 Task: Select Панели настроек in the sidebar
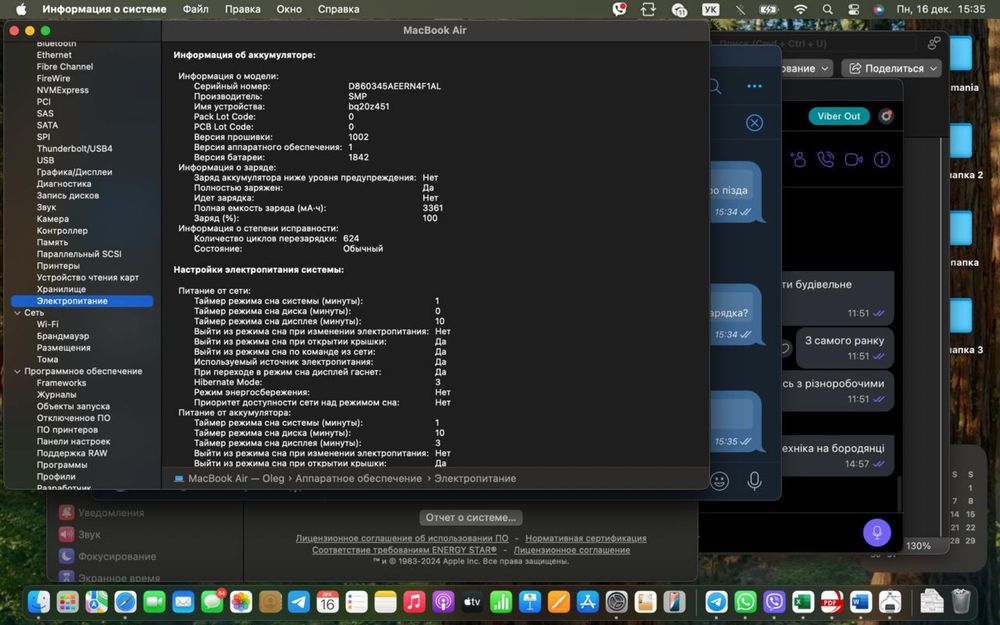tap(73, 441)
